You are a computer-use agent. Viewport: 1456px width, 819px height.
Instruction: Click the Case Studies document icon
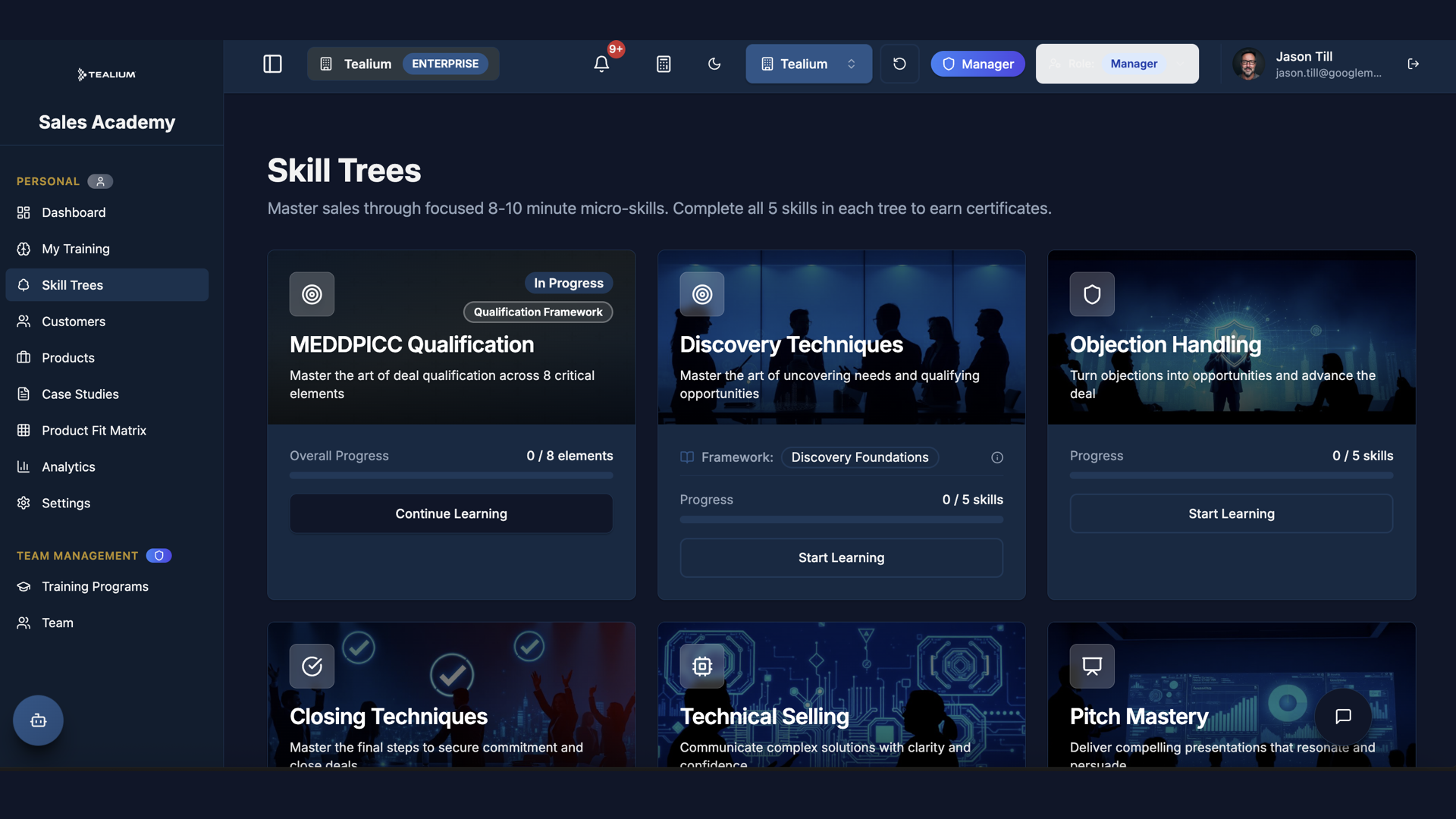point(24,394)
